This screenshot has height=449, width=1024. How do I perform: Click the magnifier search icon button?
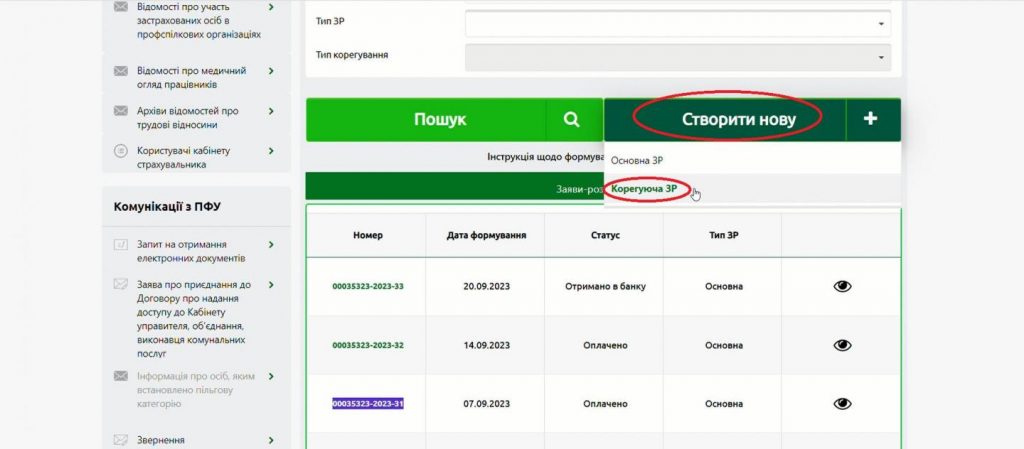[x=571, y=119]
